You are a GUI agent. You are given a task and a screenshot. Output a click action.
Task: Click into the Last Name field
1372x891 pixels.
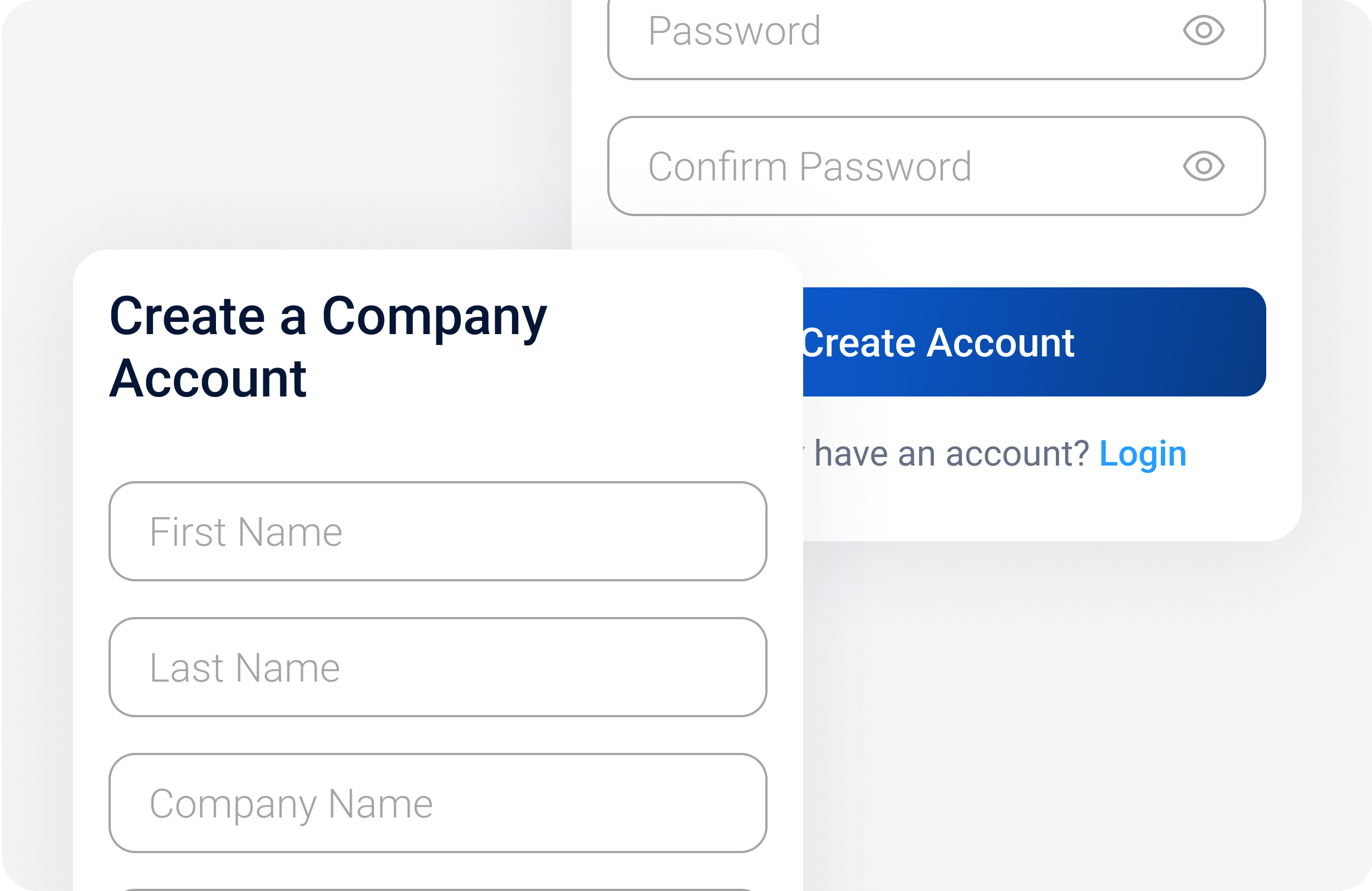coord(437,668)
